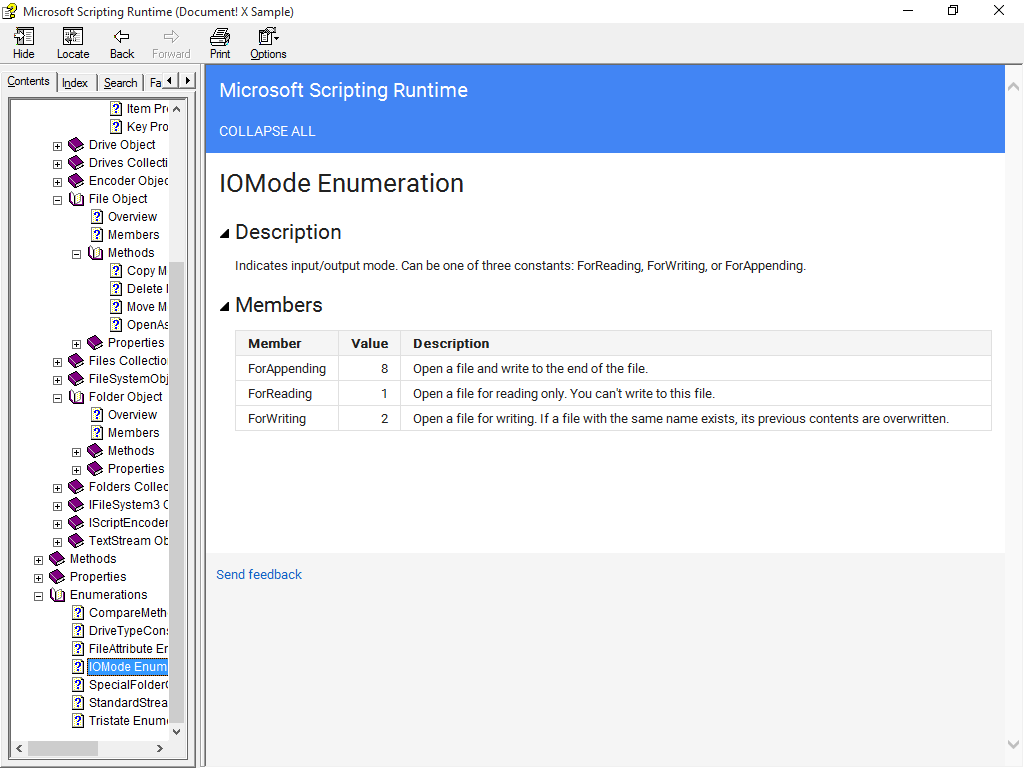Collapse the Folder Object node

[x=57, y=398]
